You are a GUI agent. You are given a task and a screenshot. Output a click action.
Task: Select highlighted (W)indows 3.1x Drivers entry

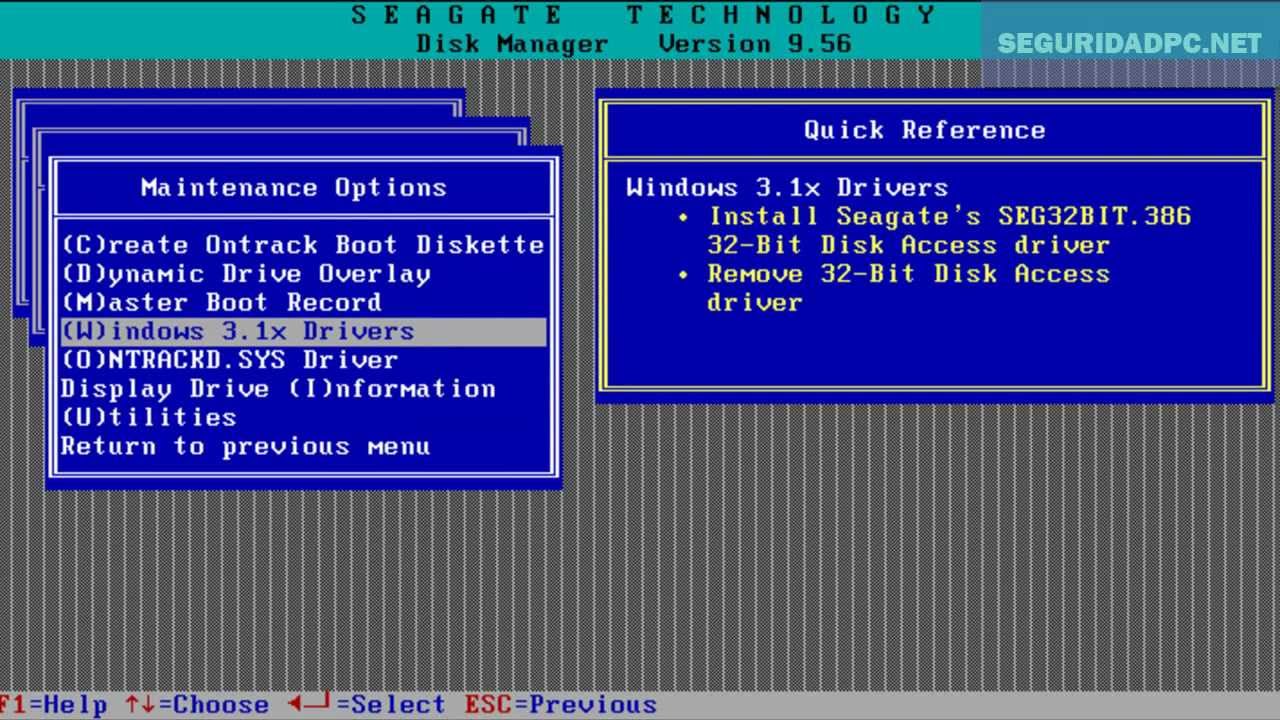303,332
